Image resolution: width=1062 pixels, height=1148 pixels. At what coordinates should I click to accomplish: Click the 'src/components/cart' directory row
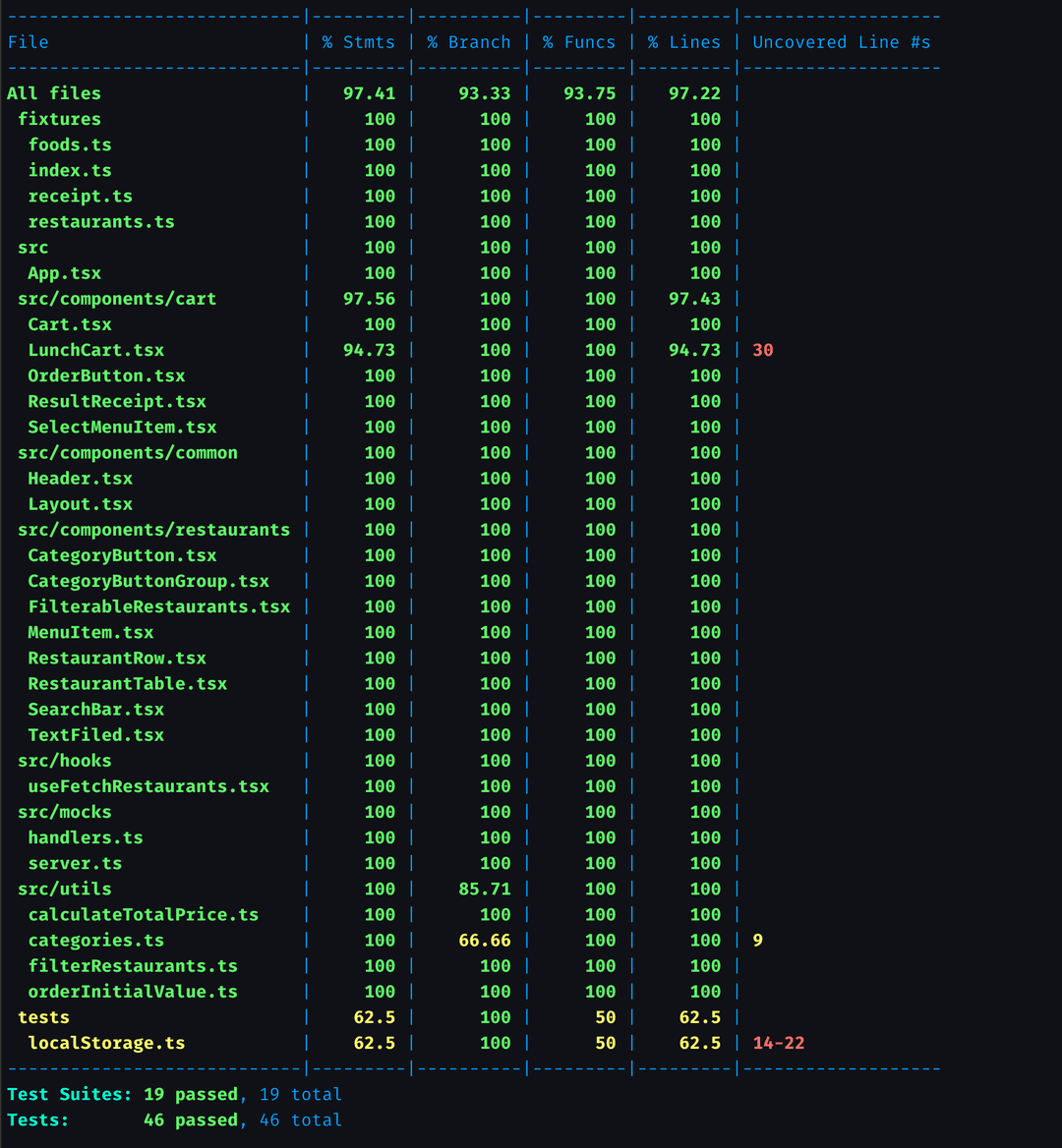(117, 299)
